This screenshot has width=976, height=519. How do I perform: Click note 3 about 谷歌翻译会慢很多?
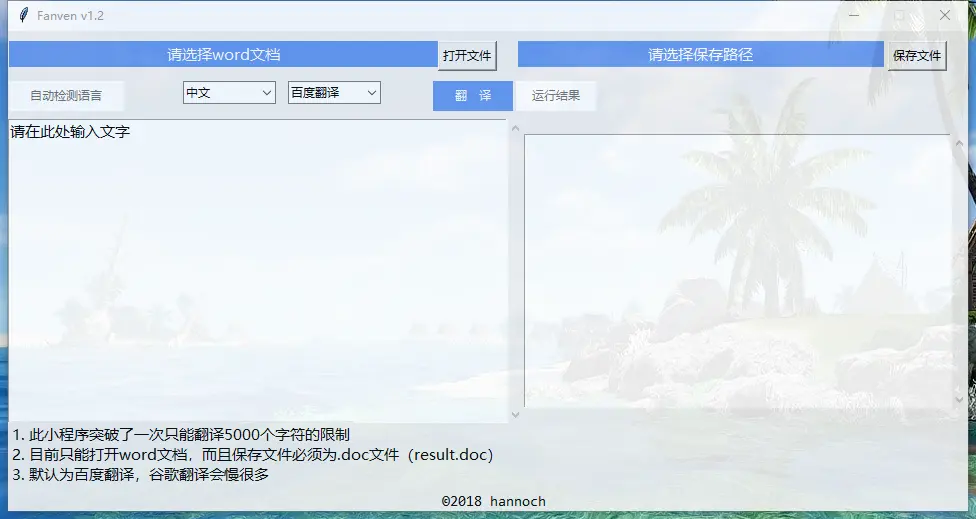(x=141, y=474)
